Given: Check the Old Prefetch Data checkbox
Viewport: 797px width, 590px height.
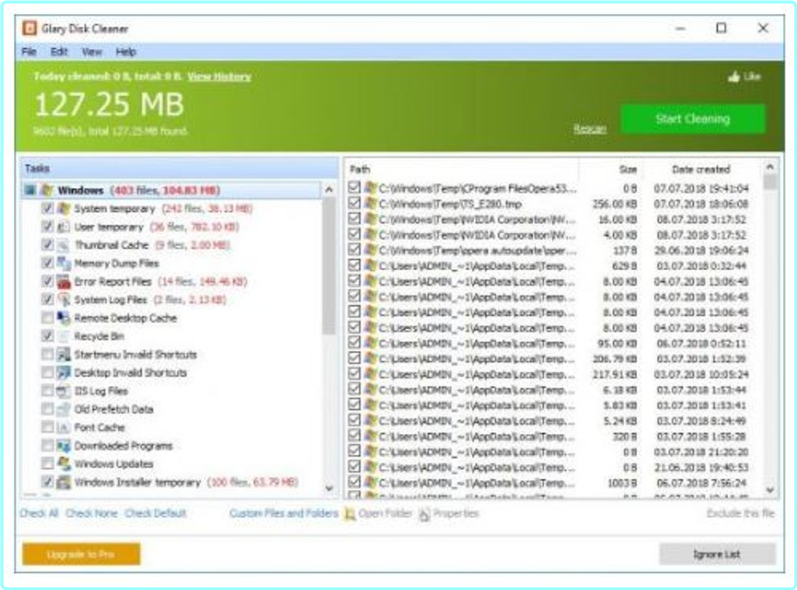Looking at the screenshot, I should point(47,409).
